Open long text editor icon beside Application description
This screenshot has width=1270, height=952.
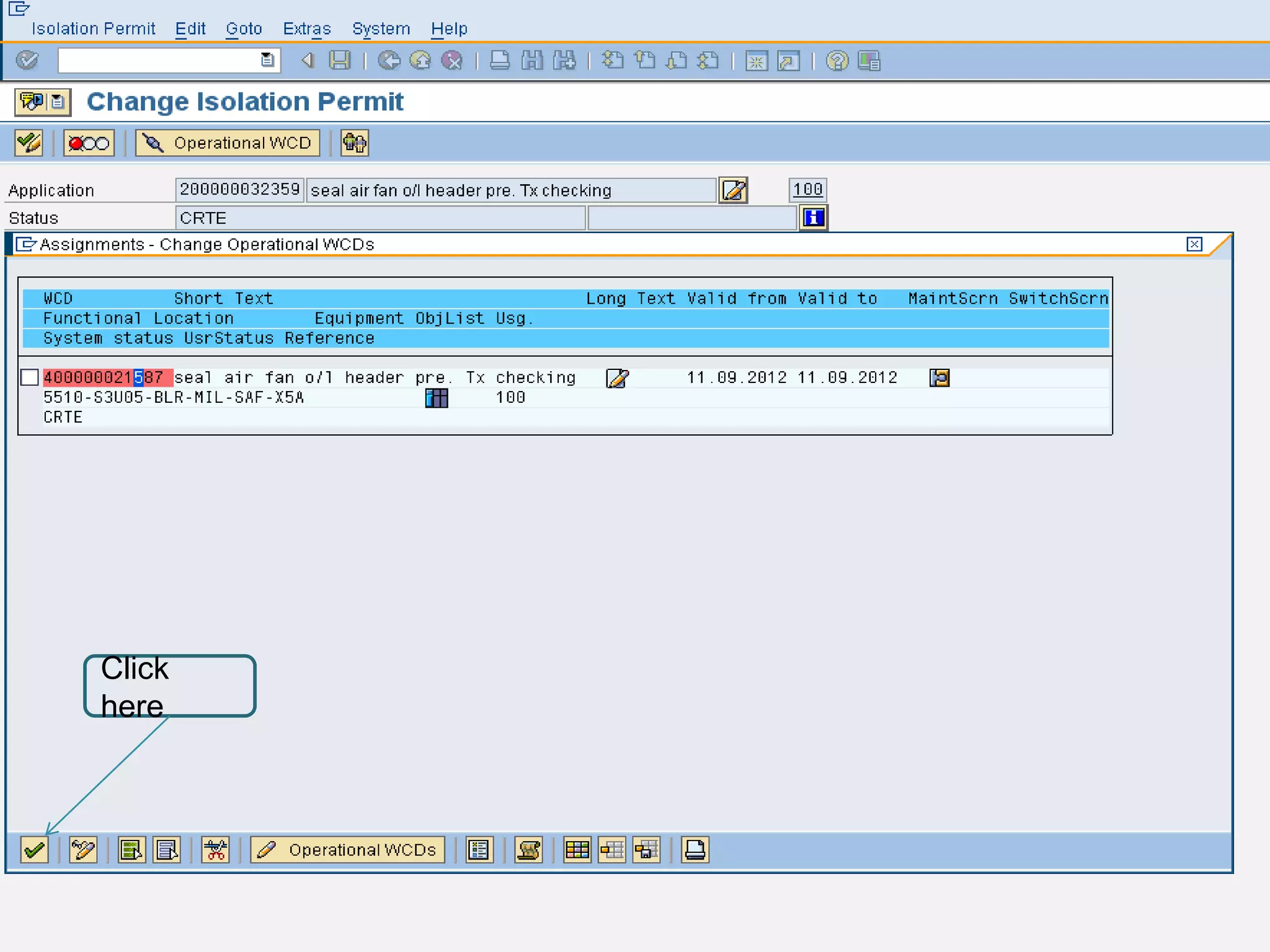pos(733,190)
